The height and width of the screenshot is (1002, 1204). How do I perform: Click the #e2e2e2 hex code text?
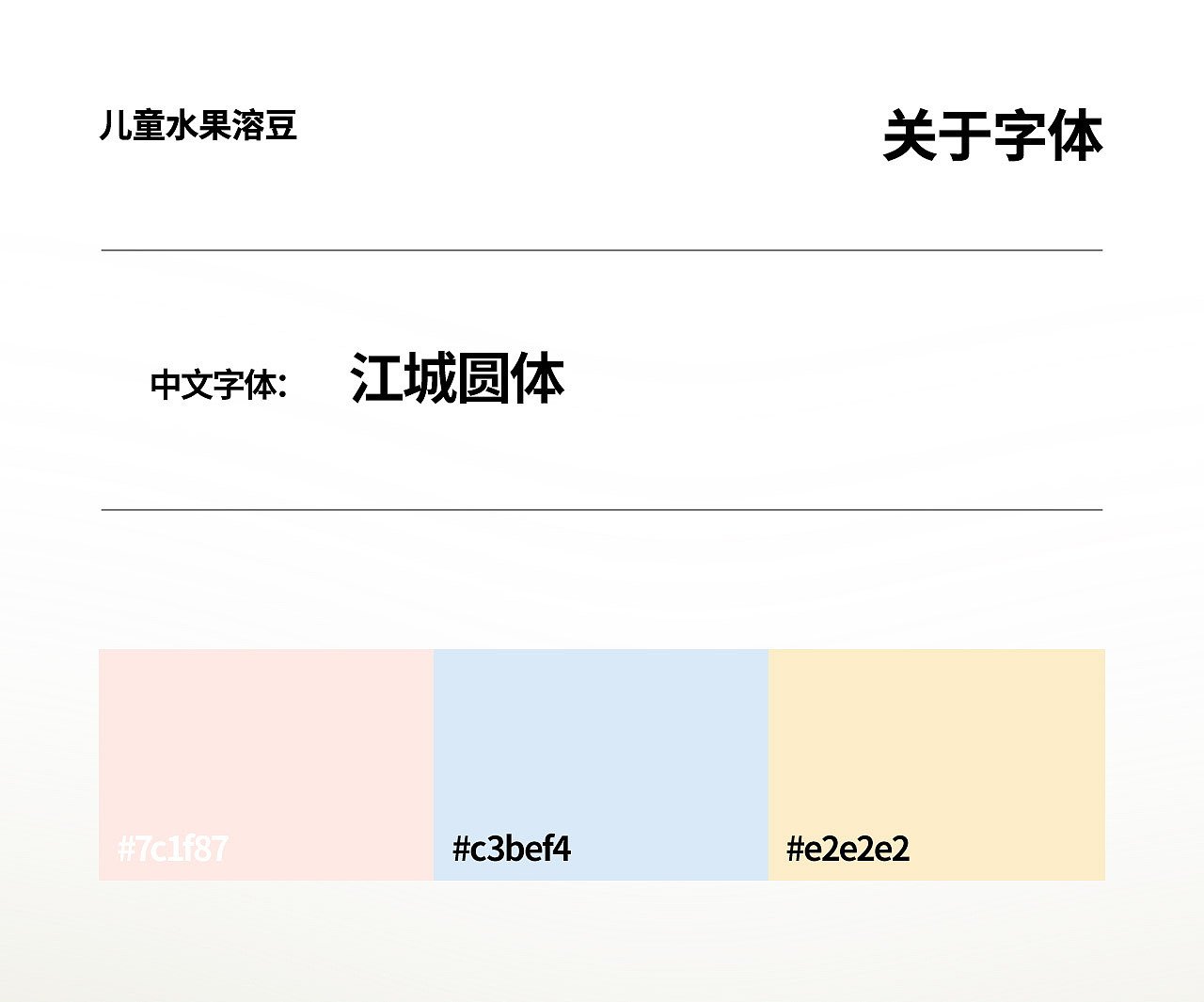848,849
